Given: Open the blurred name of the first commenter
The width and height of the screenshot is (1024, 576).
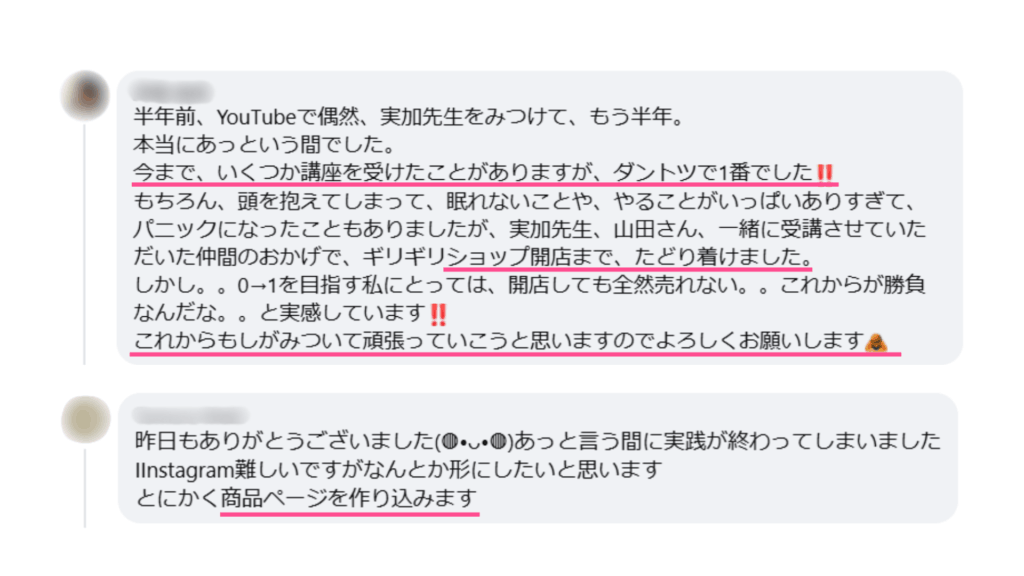Looking at the screenshot, I should pos(171,92).
